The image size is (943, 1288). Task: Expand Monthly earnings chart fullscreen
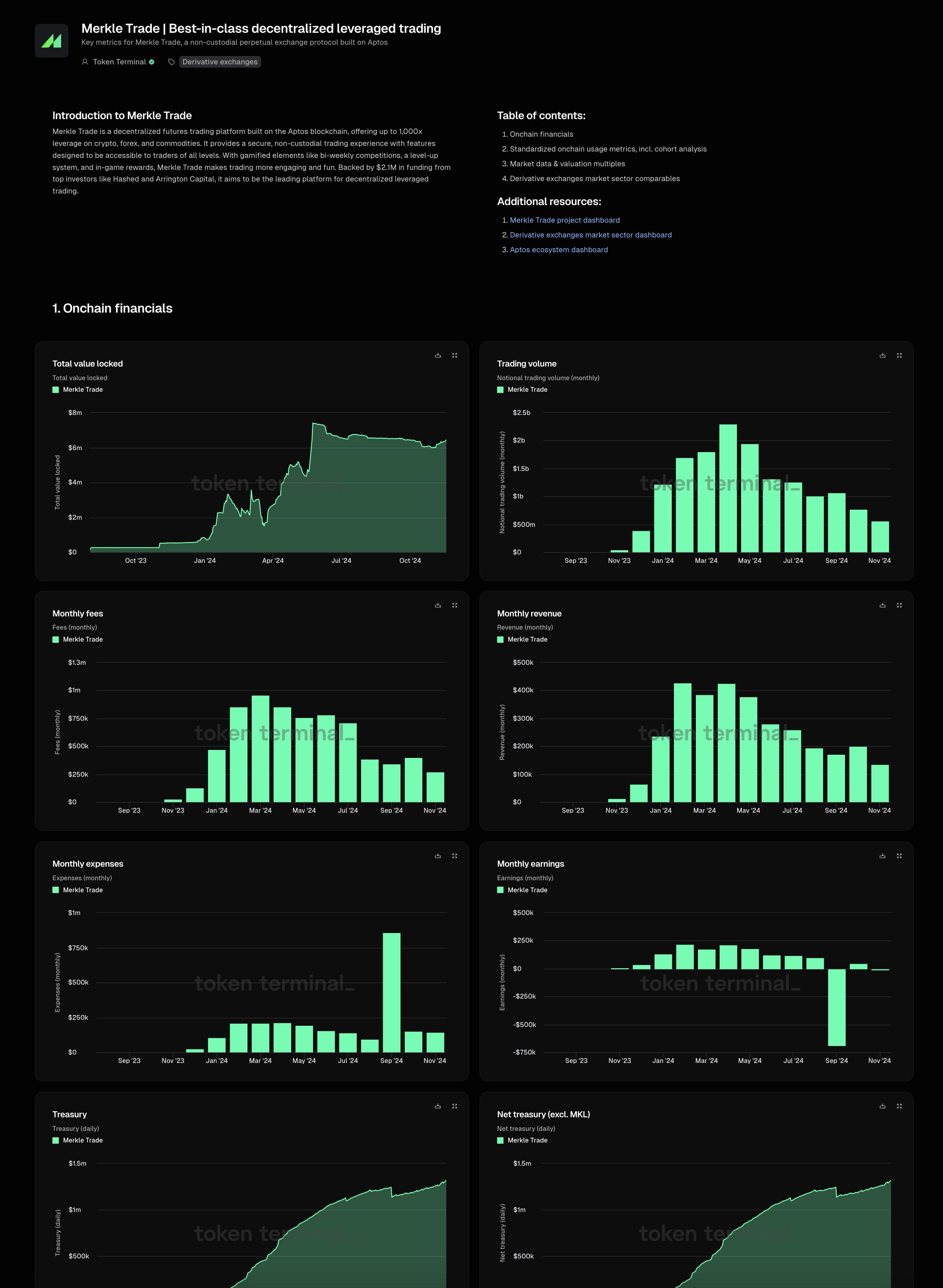tap(899, 856)
